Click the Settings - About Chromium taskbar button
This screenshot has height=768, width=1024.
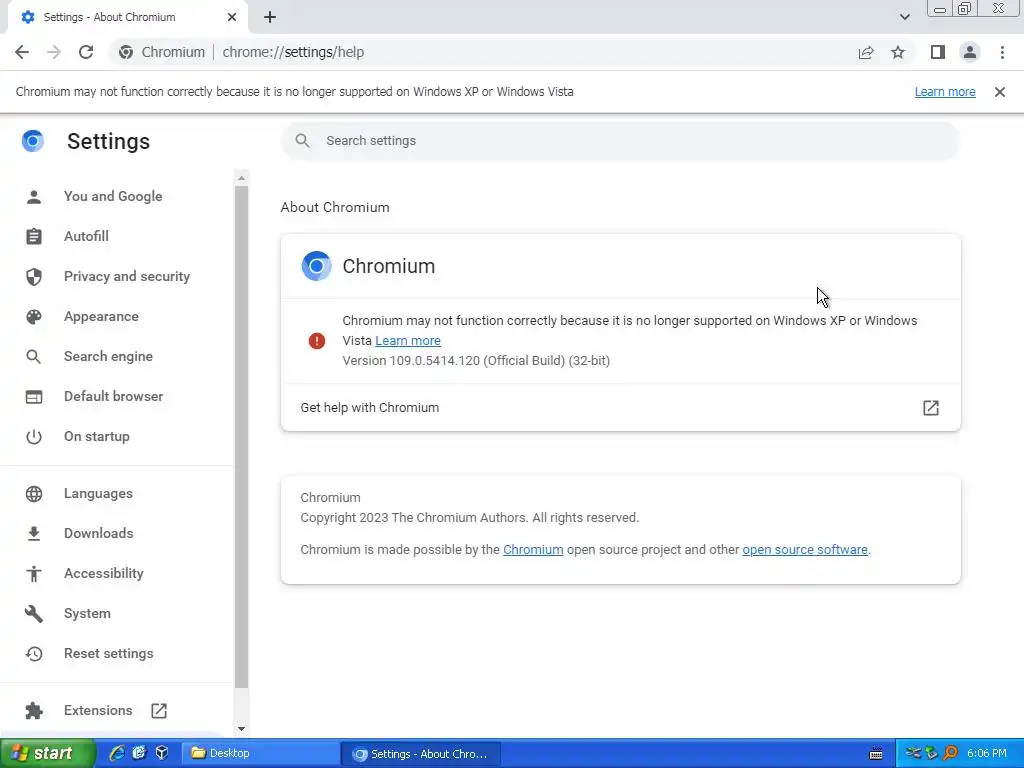tap(421, 754)
